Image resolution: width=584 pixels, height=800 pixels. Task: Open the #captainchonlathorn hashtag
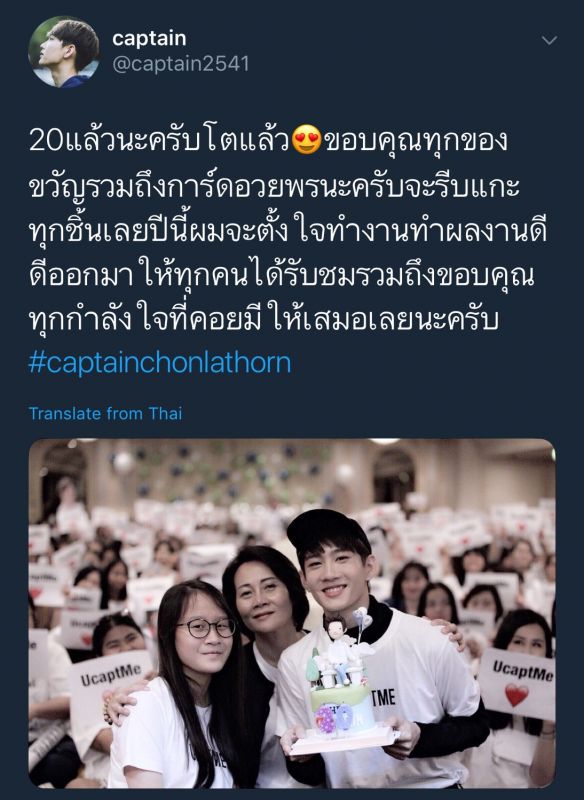(160, 363)
